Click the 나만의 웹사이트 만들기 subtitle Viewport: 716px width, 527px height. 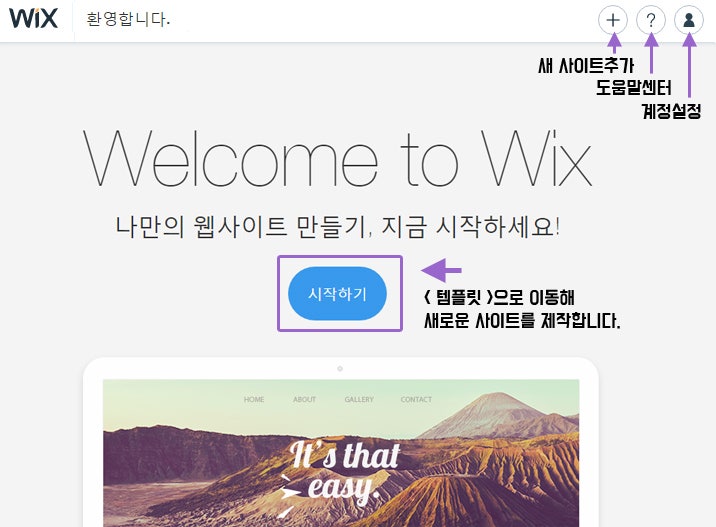(337, 227)
